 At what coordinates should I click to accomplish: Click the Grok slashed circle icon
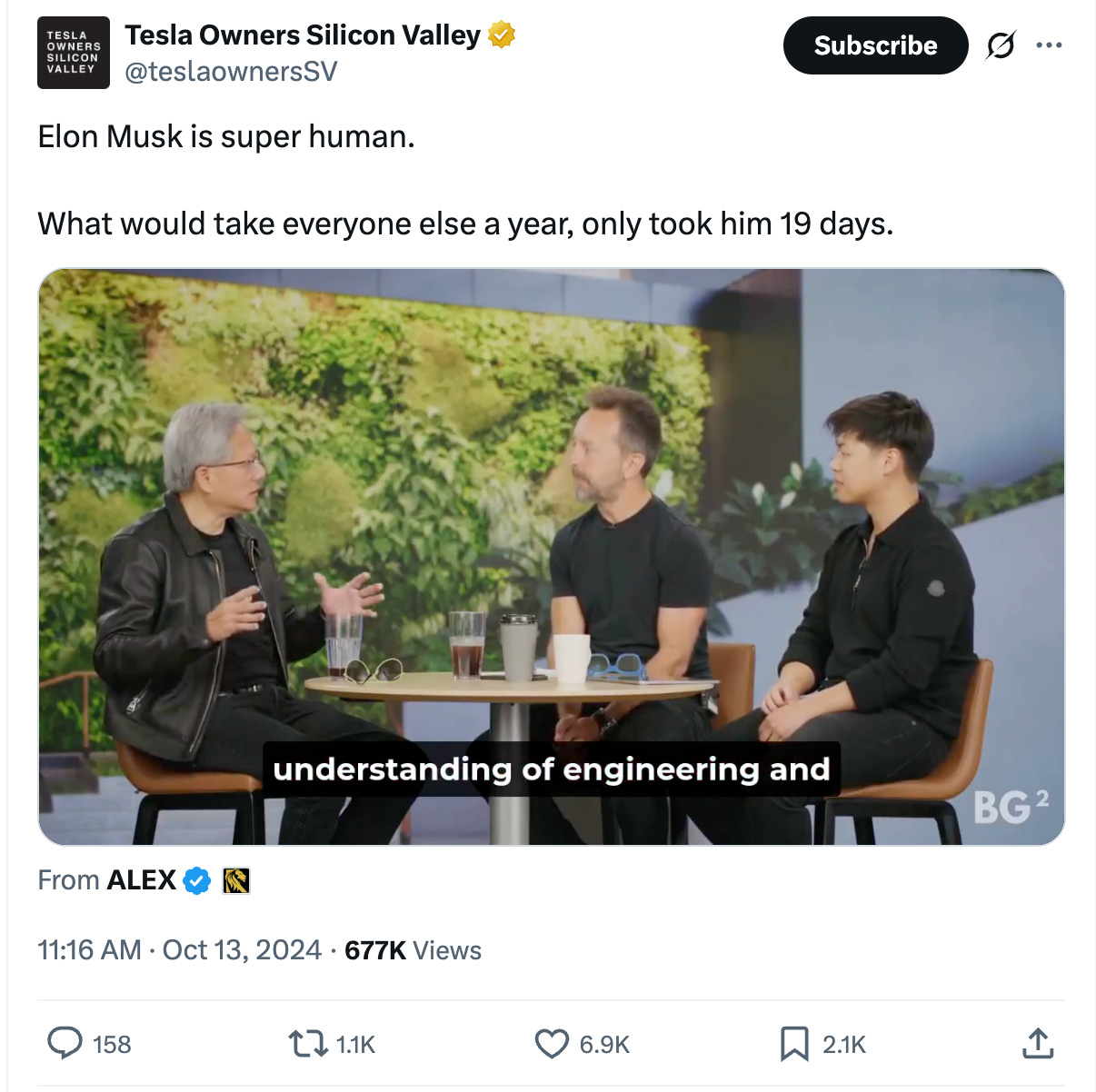tap(1001, 45)
